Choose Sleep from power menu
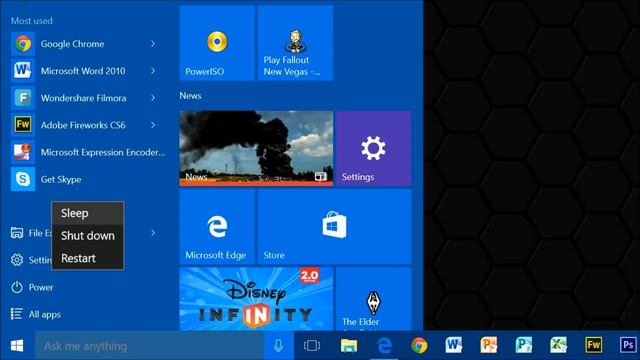Viewport: 640px width, 360px height. [88, 213]
